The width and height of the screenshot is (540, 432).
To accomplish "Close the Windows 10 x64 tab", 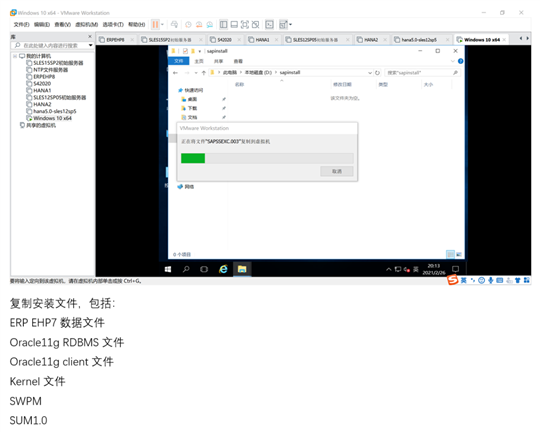I will click(x=504, y=40).
